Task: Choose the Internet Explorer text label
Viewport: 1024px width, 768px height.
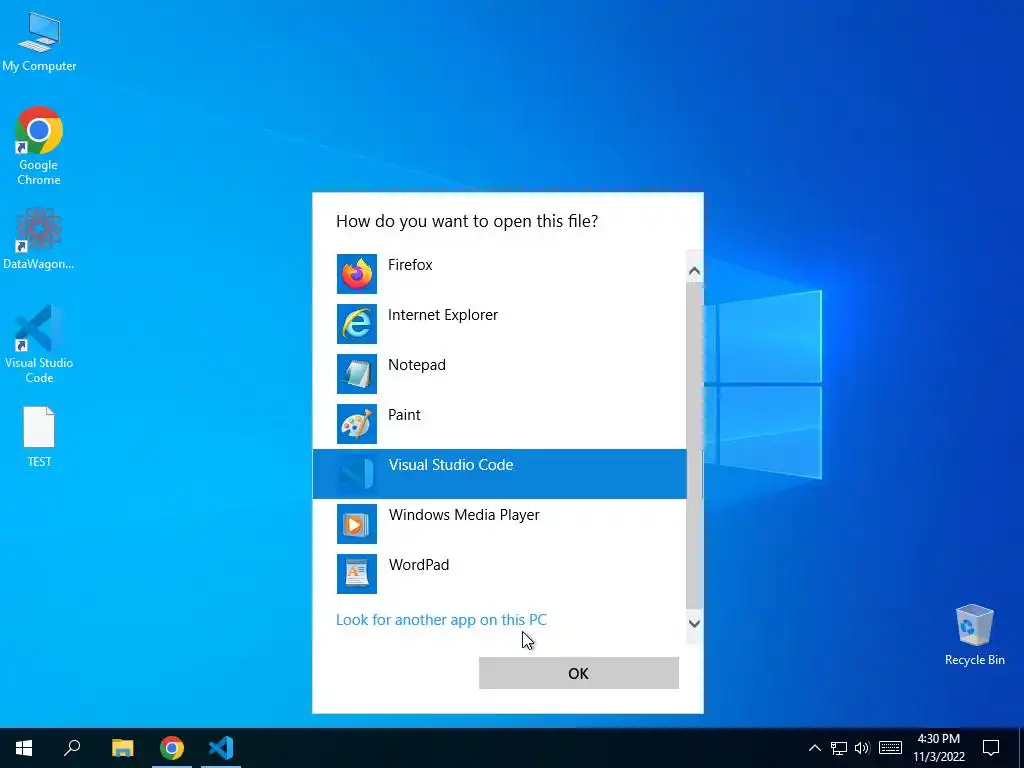Action: [443, 315]
